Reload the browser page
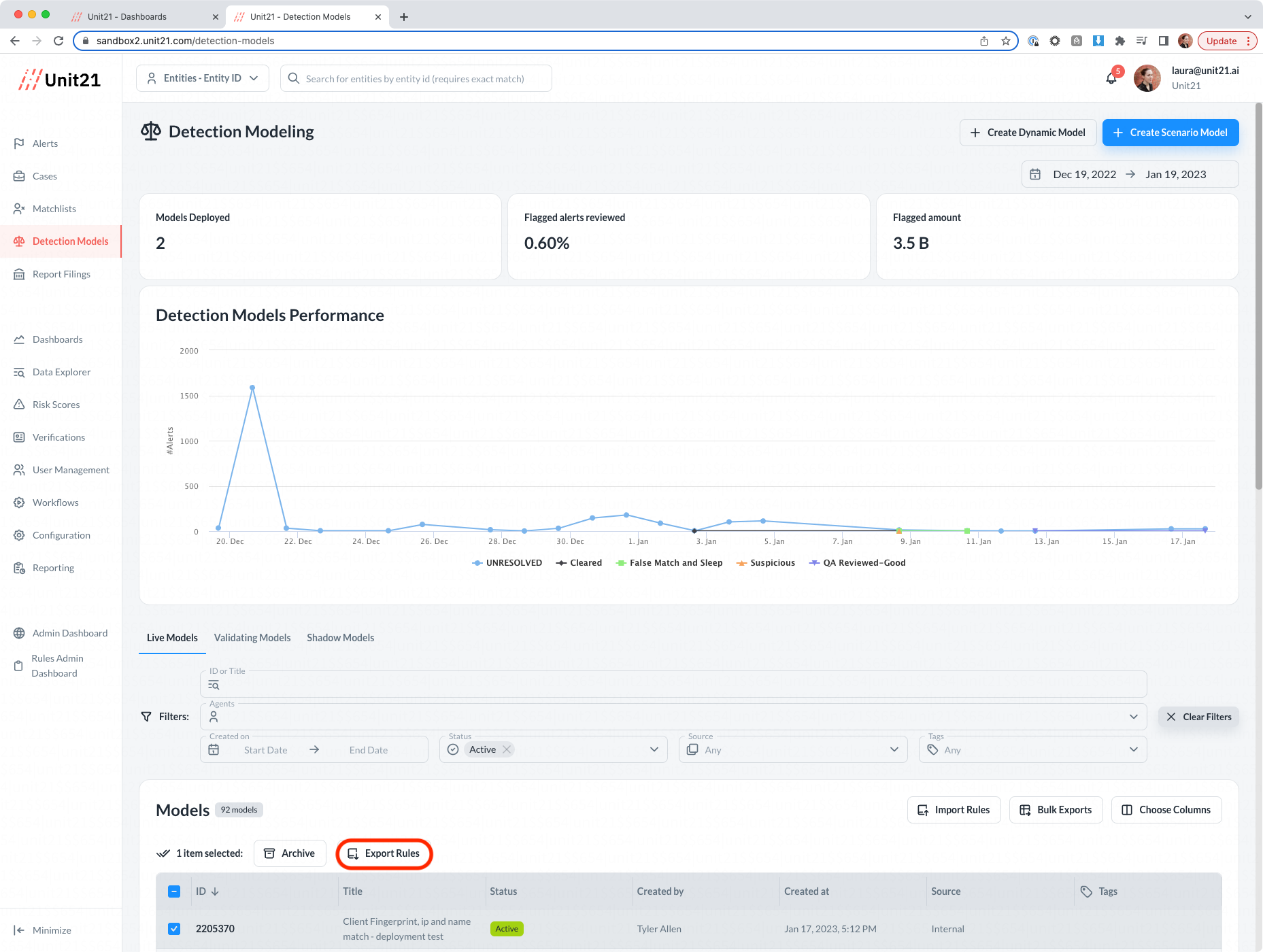This screenshot has width=1263, height=952. coord(58,41)
